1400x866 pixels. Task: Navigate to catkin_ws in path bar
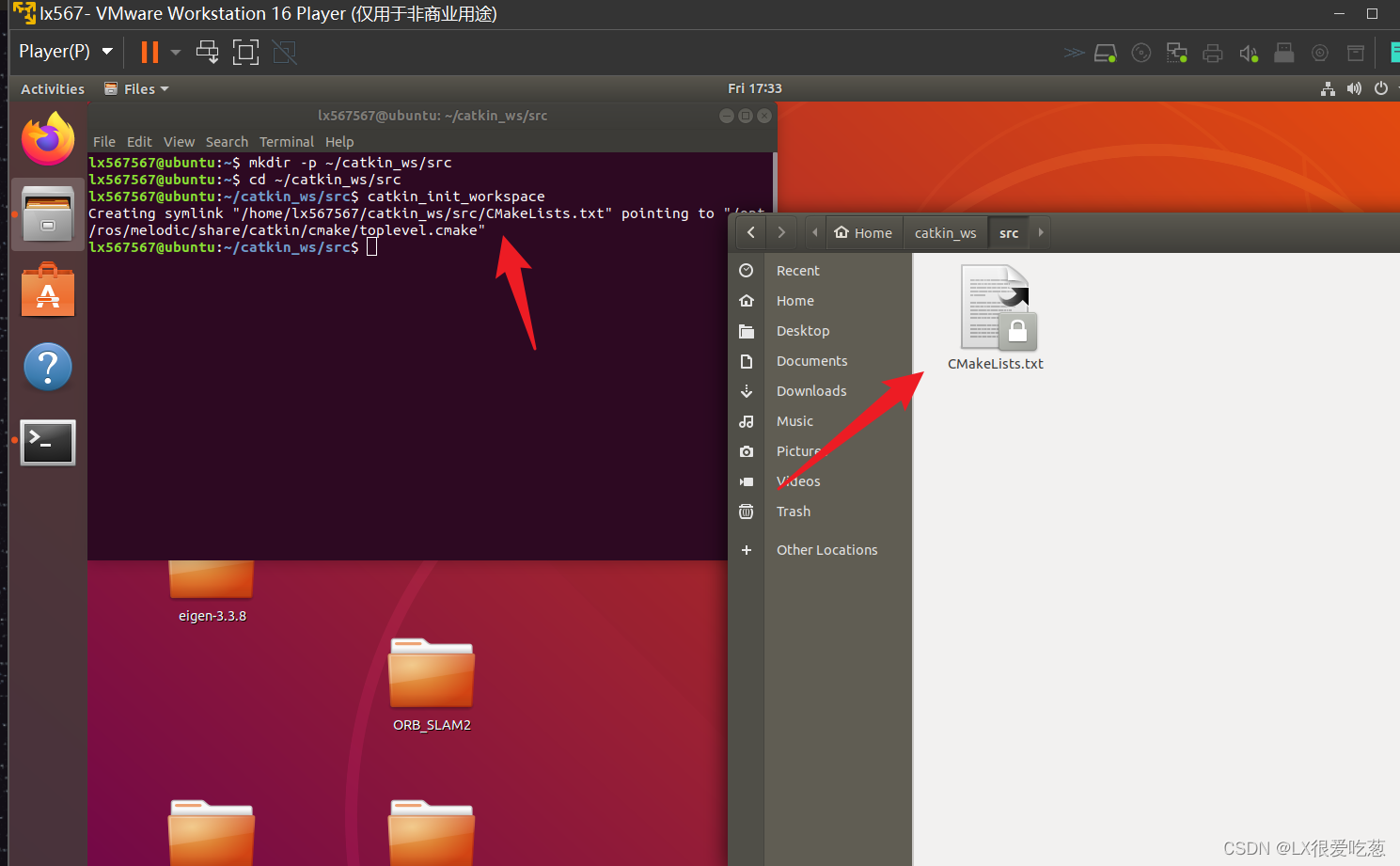pyautogui.click(x=945, y=232)
